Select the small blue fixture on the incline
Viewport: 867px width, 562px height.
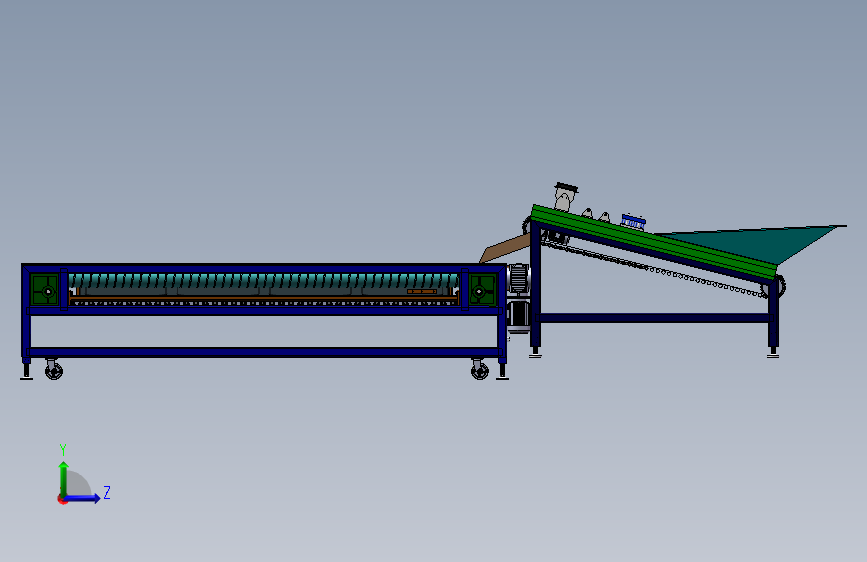tap(634, 222)
